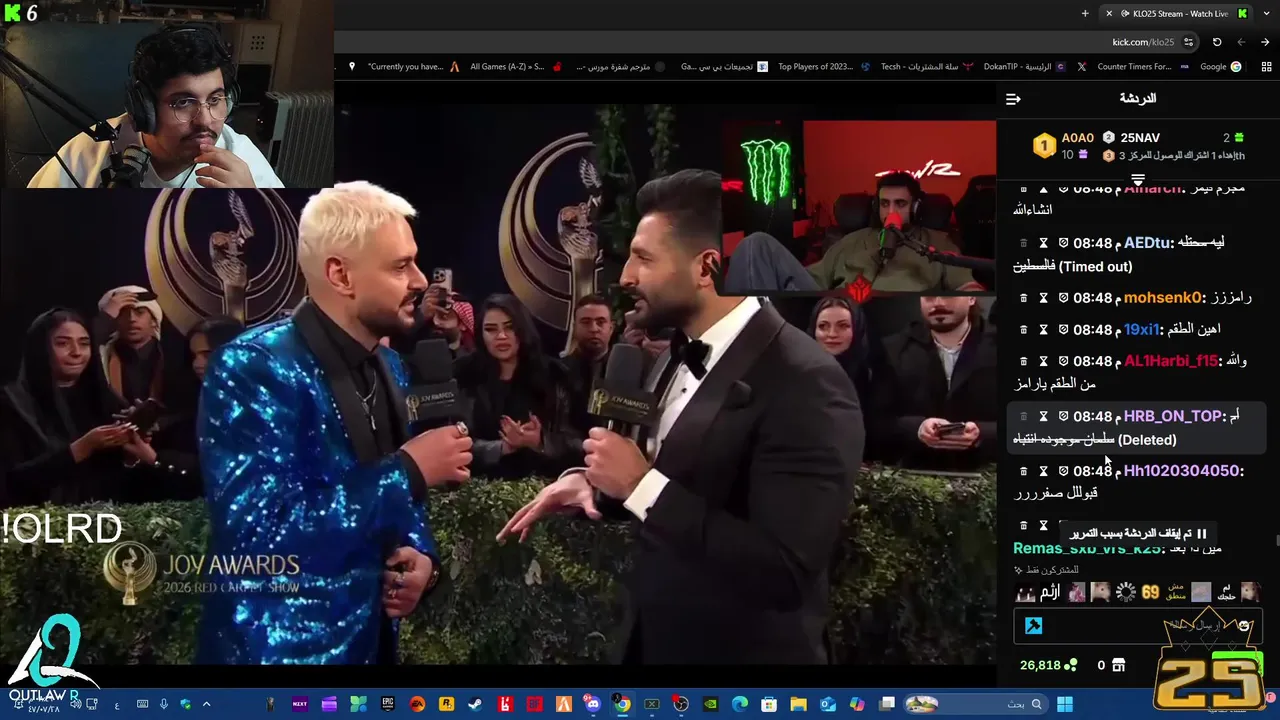Delete AL1Harbi_f15's message via the trash icon
Image resolution: width=1280 pixels, height=720 pixels.
pos(1023,361)
